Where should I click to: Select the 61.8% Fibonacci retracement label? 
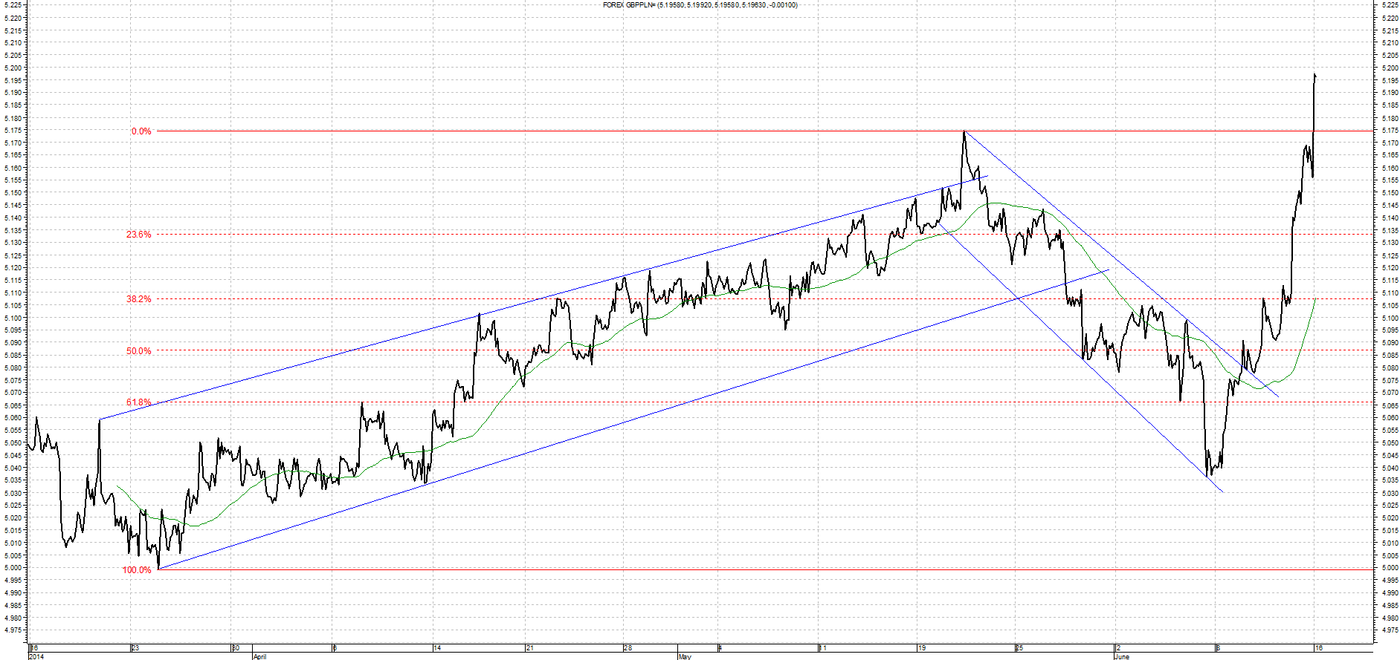(139, 402)
